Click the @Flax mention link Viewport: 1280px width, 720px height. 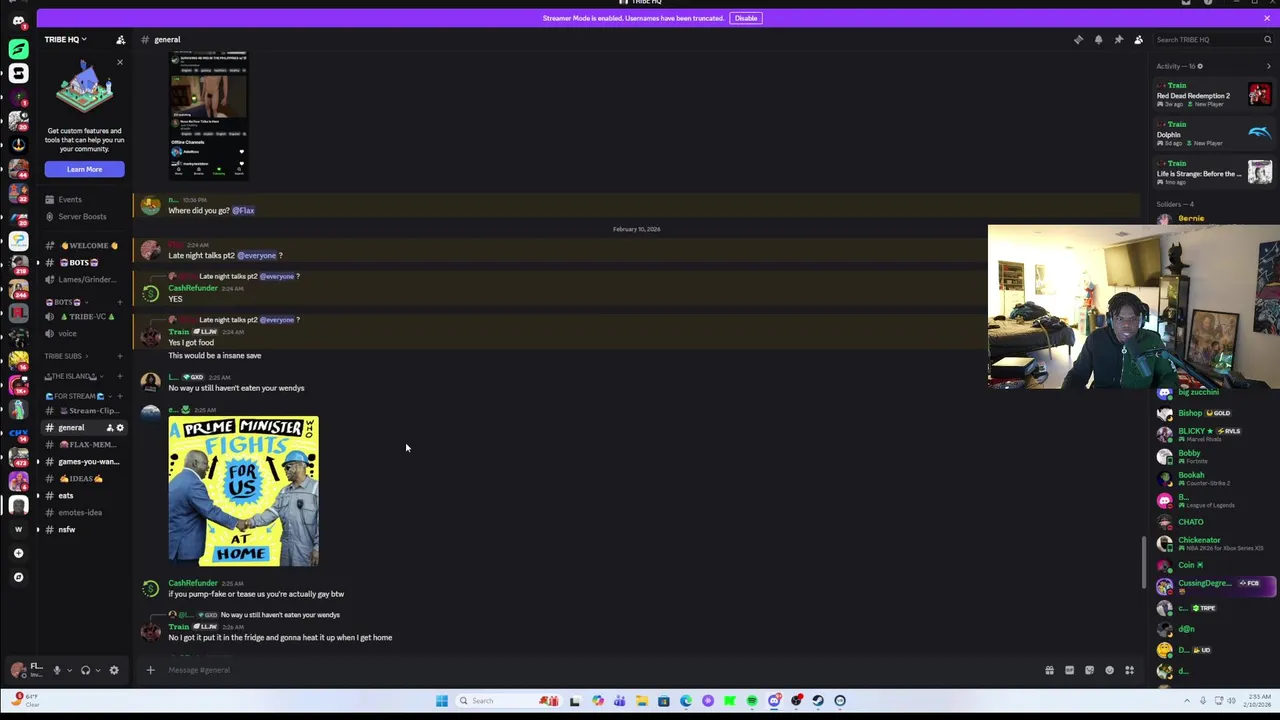pos(243,210)
